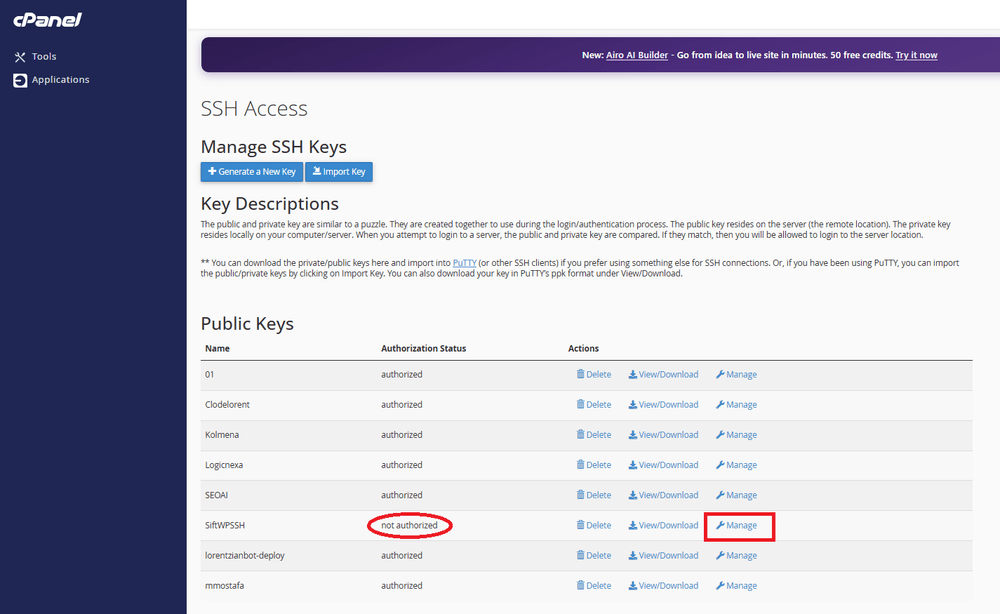The height and width of the screenshot is (614, 1000).
Task: View/Download the 01 key
Action: pos(663,374)
